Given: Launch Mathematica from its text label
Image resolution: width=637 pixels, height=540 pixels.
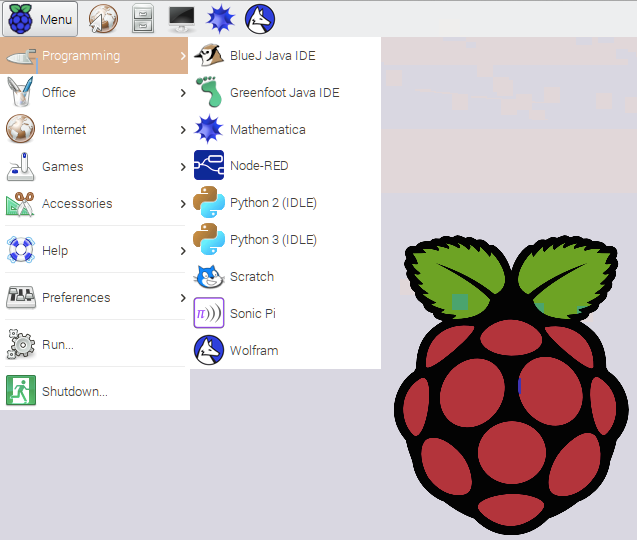Looking at the screenshot, I should point(268,129).
